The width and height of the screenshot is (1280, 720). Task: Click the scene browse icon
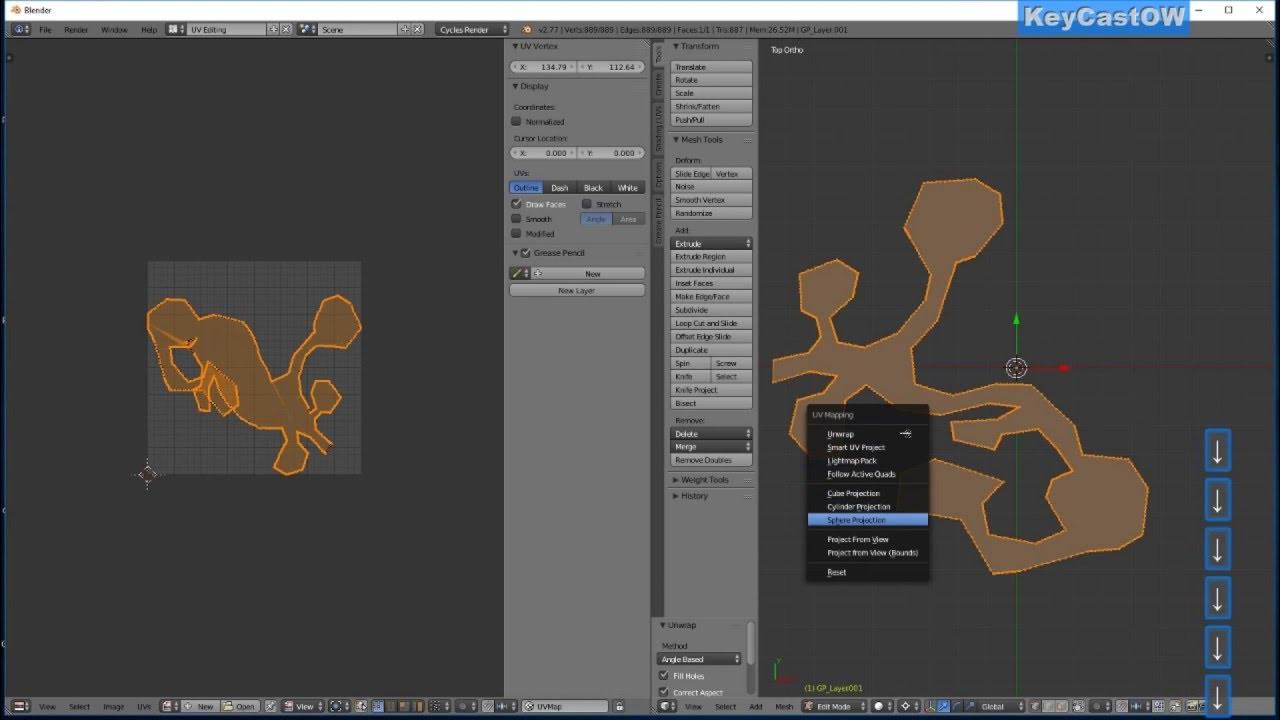pos(307,30)
